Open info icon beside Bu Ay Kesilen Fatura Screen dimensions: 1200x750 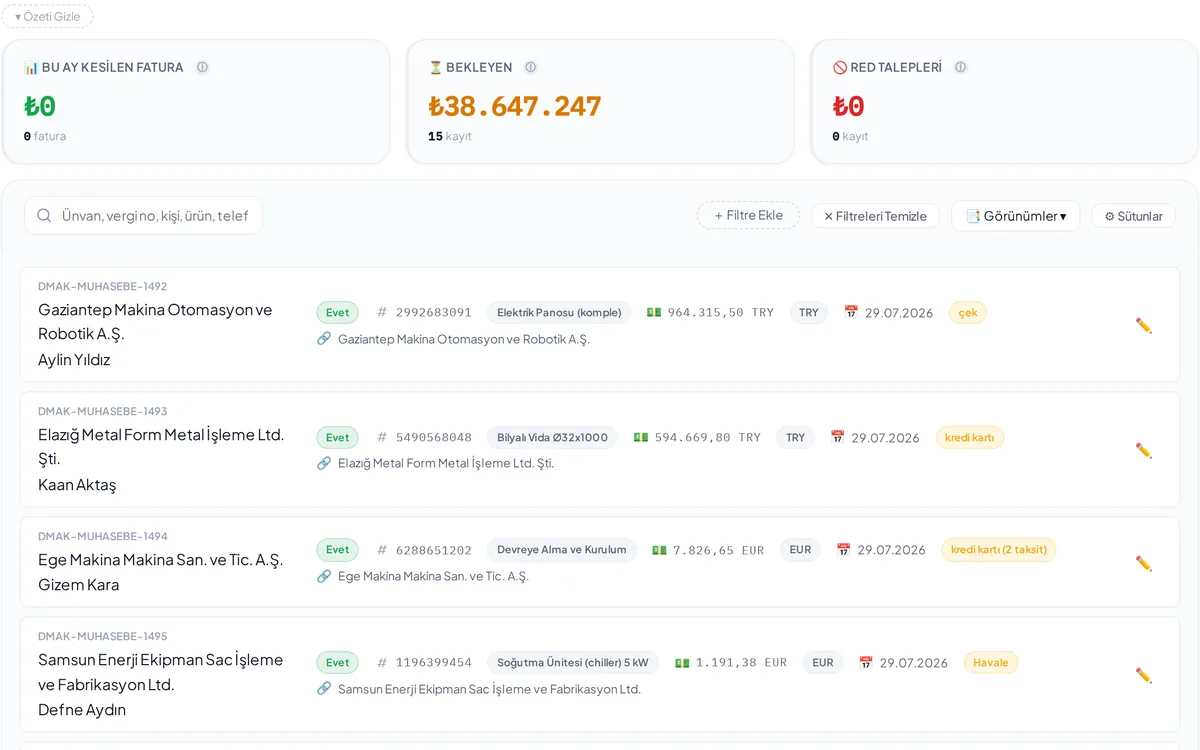tap(202, 67)
